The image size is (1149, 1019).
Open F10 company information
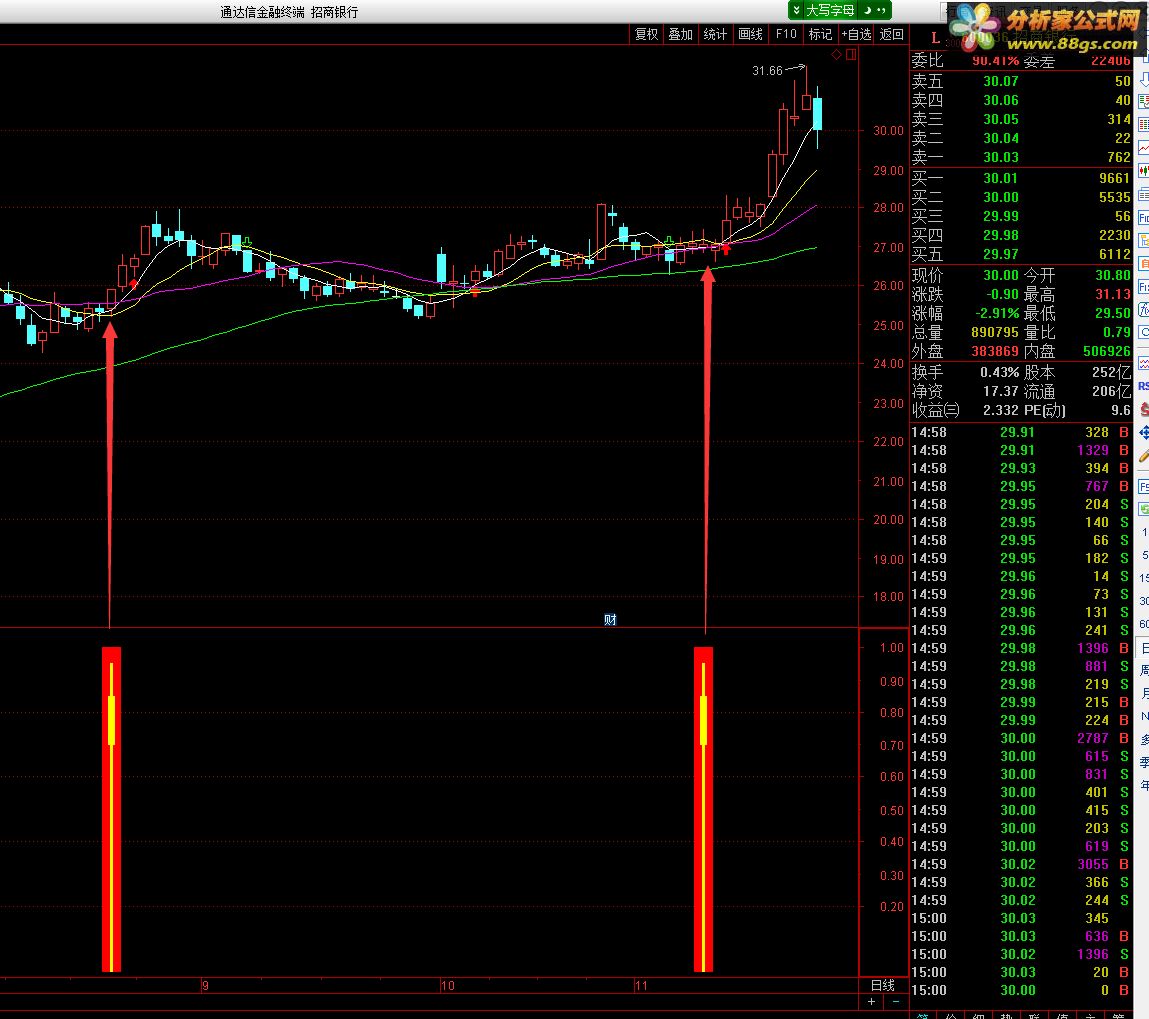786,34
